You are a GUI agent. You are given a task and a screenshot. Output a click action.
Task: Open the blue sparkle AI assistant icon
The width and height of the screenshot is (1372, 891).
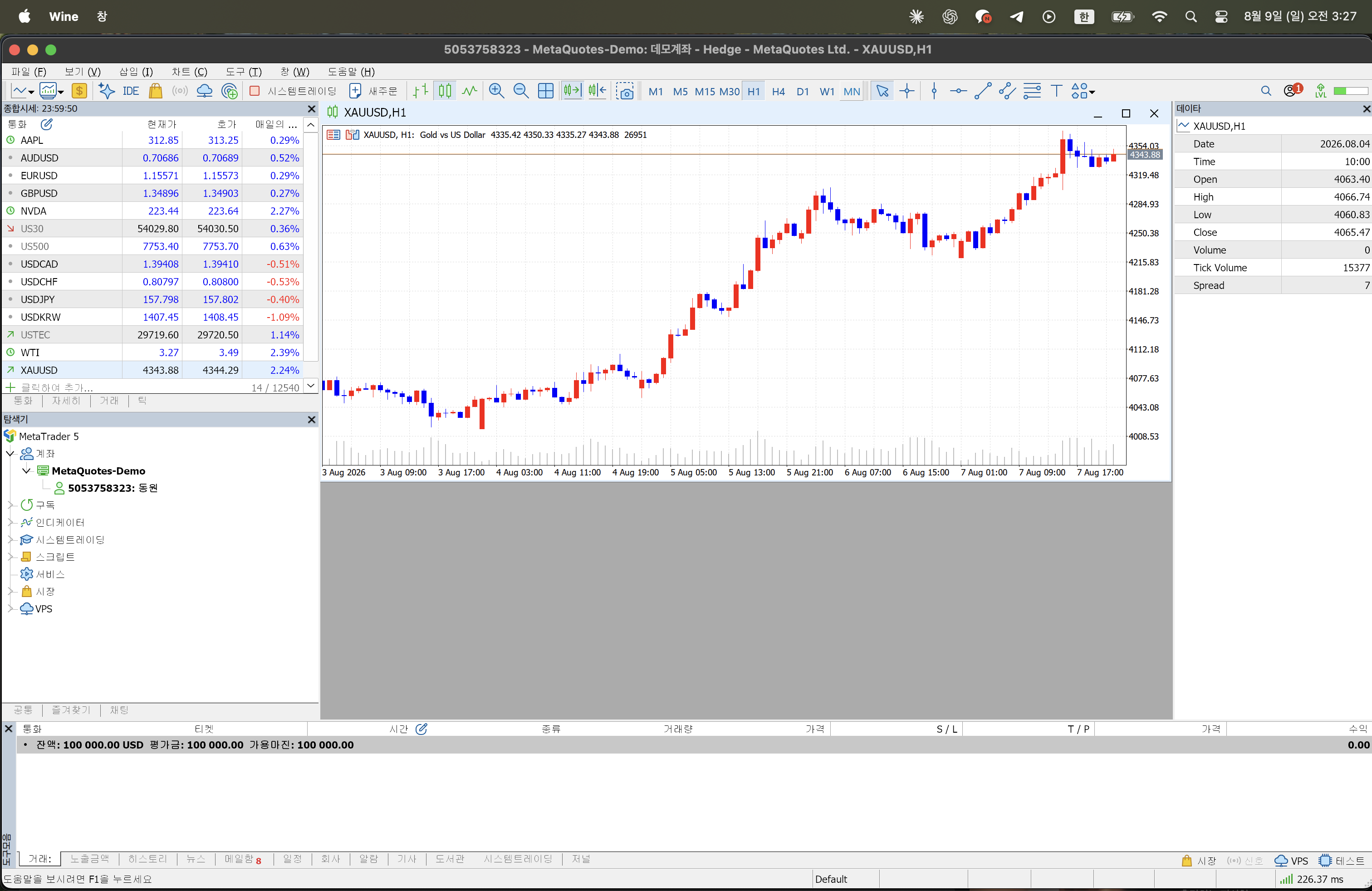coord(107,90)
